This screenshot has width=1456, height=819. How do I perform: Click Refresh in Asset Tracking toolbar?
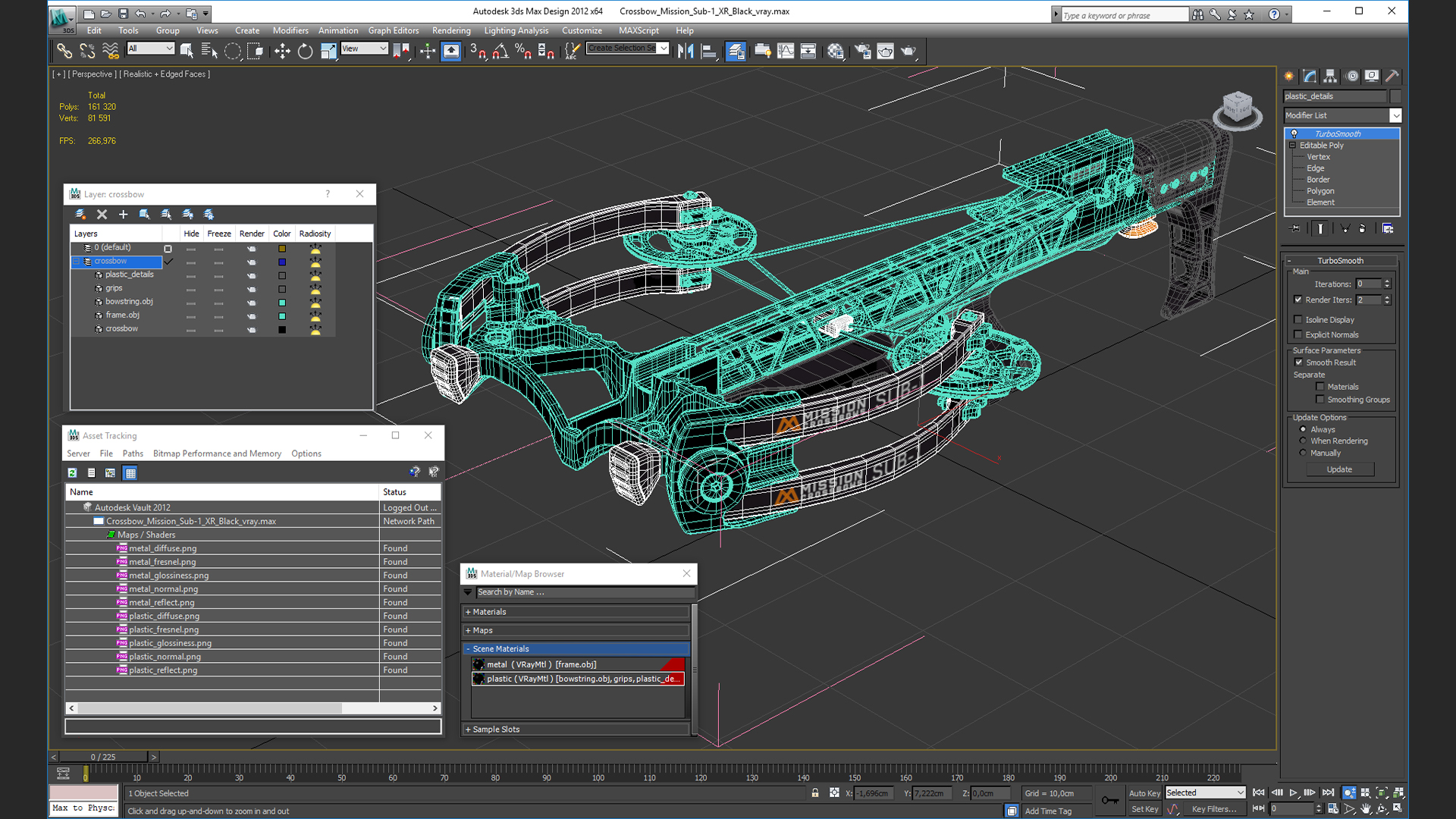73,472
